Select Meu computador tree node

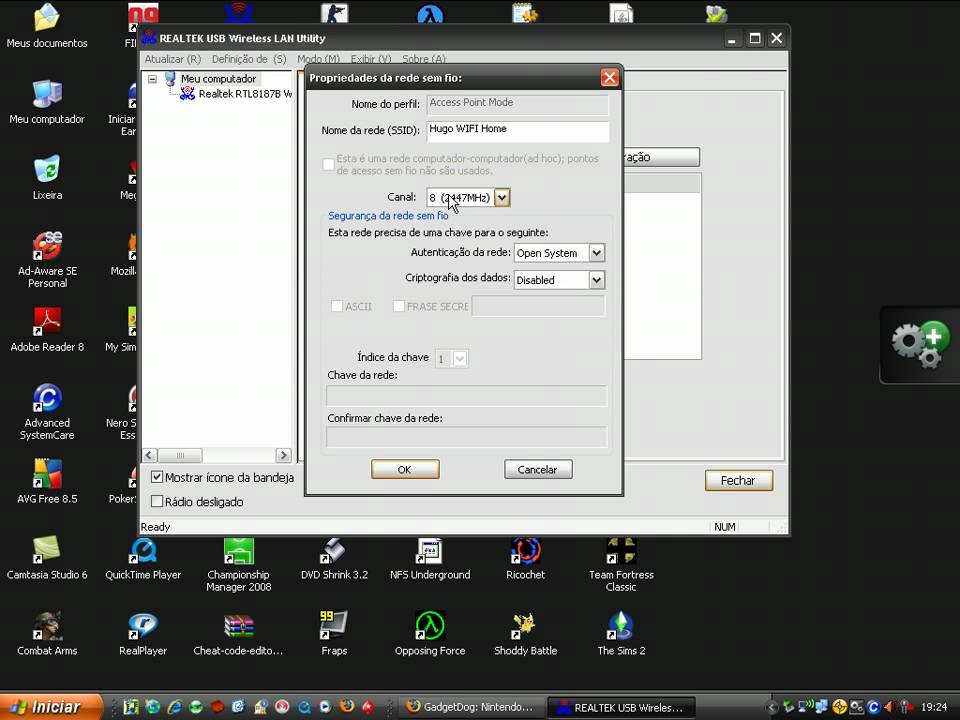[x=218, y=79]
